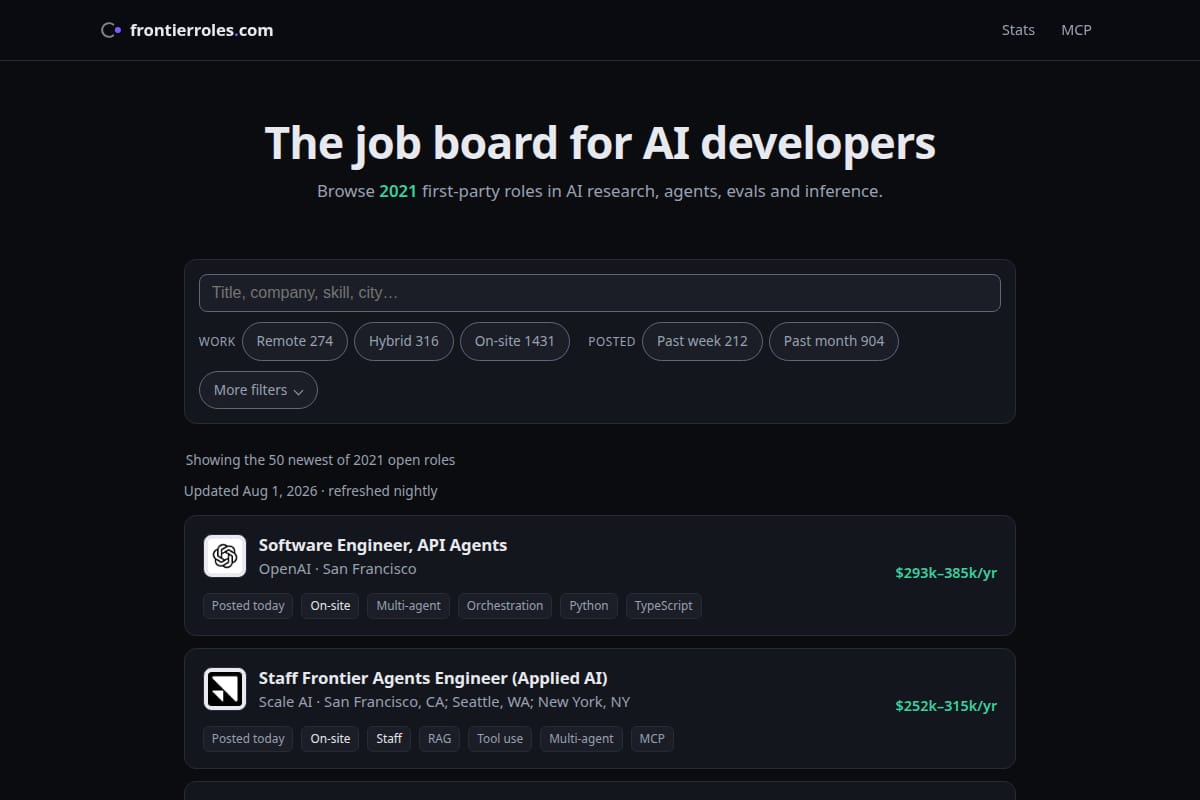Click the frontierroles.com site name

point(201,30)
